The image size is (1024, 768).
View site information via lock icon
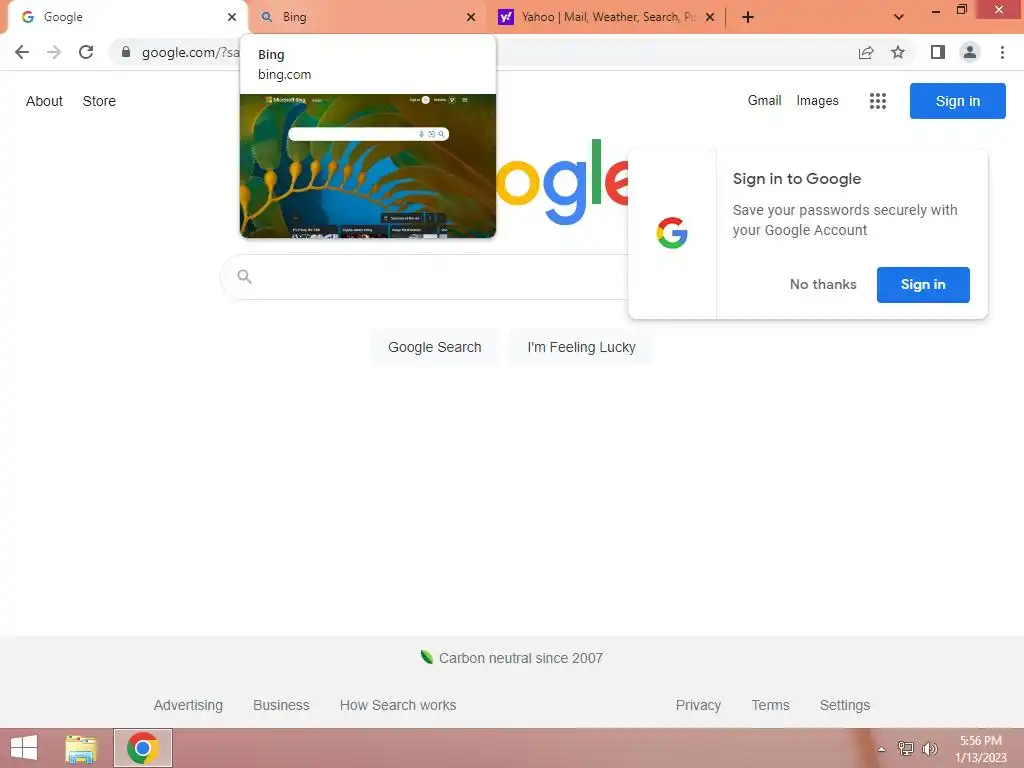click(x=126, y=52)
